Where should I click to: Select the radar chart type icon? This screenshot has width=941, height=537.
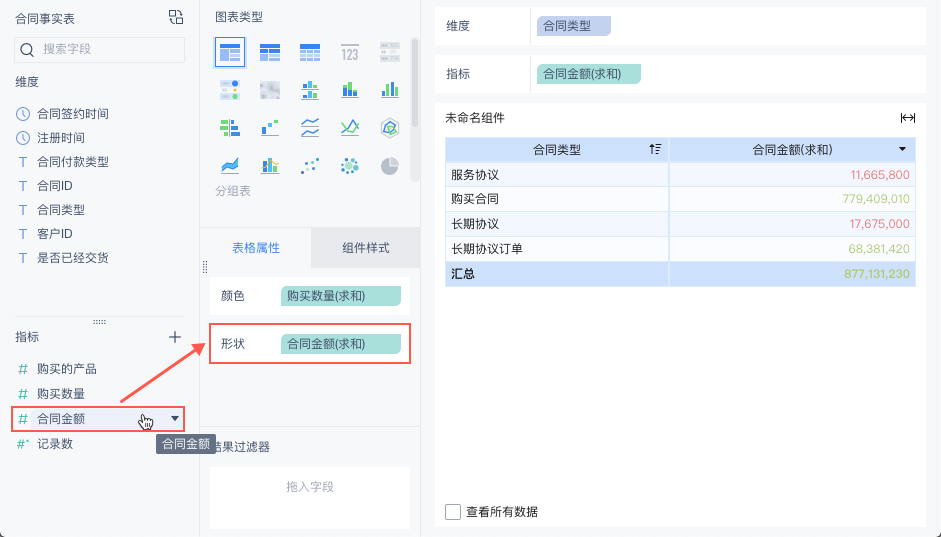point(390,128)
